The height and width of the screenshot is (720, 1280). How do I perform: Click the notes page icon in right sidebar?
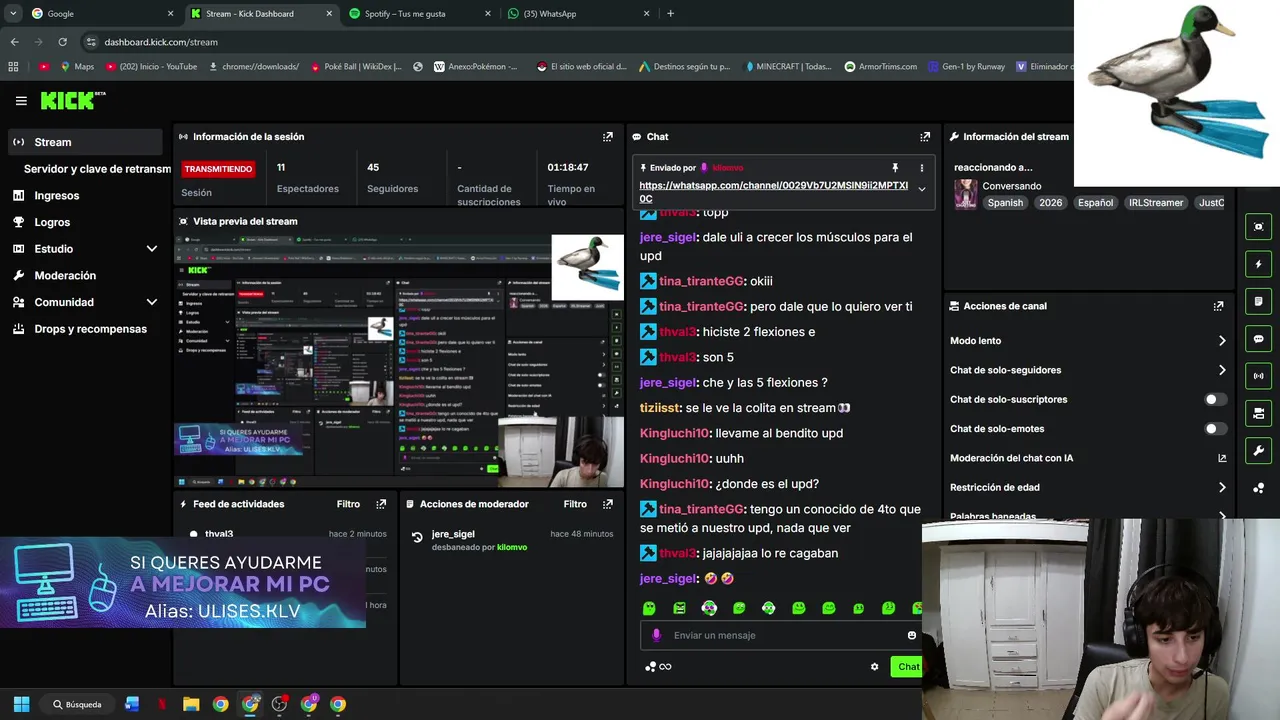[1258, 301]
